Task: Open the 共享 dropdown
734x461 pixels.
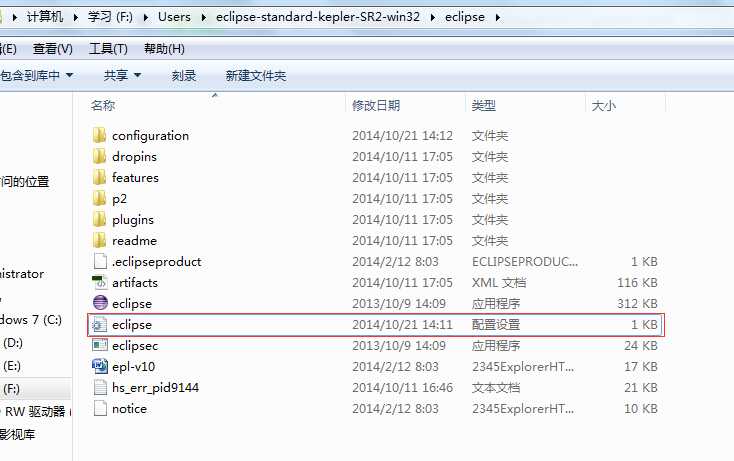Action: 122,75
